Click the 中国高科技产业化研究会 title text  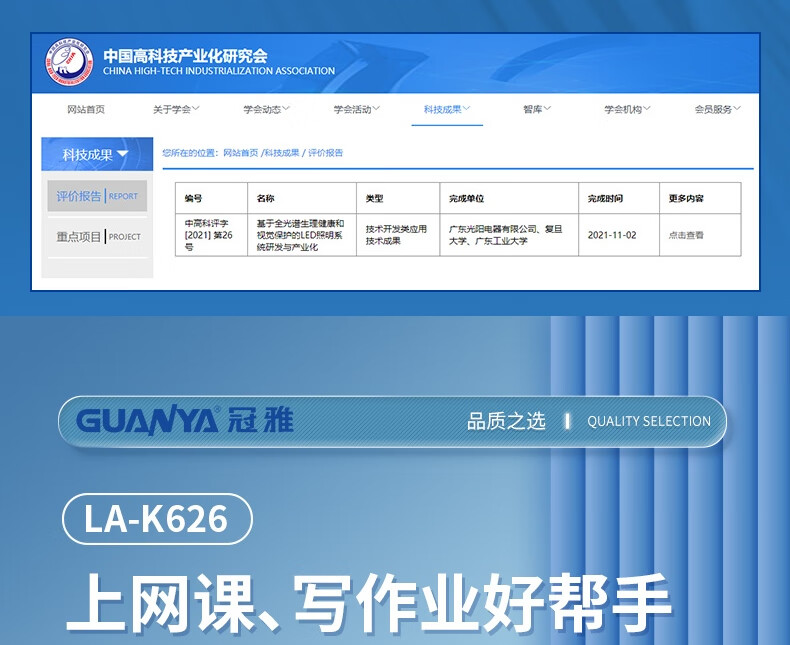click(185, 55)
